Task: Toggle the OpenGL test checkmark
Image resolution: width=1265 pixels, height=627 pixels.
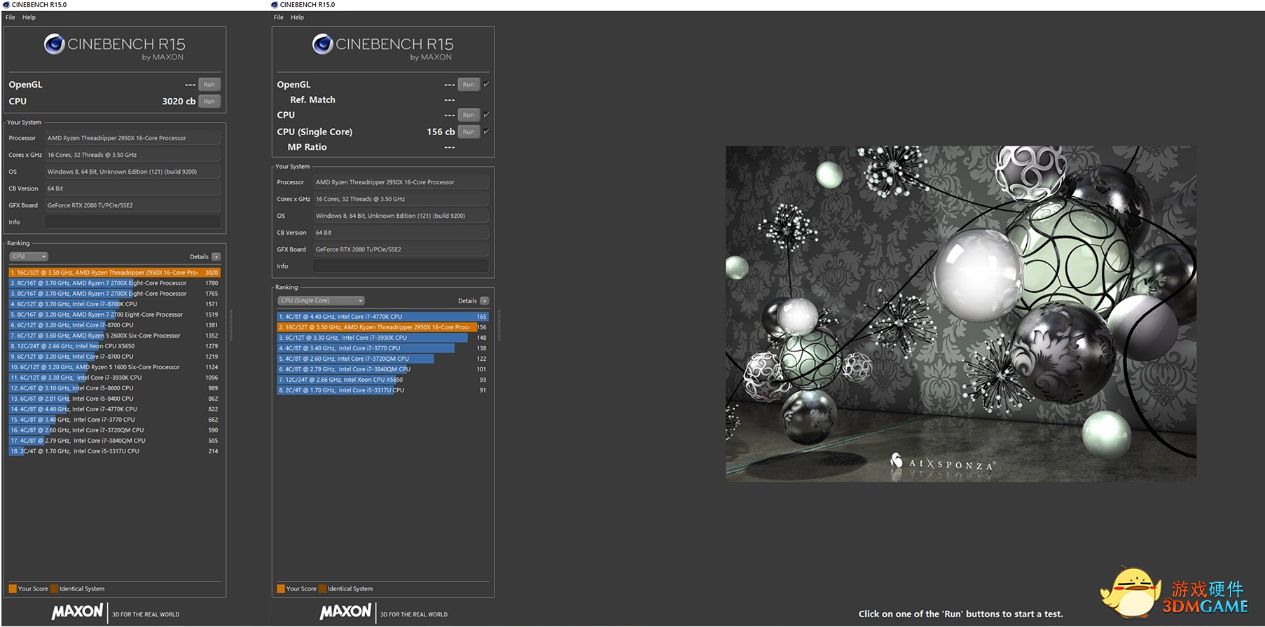Action: pyautogui.click(x=486, y=84)
